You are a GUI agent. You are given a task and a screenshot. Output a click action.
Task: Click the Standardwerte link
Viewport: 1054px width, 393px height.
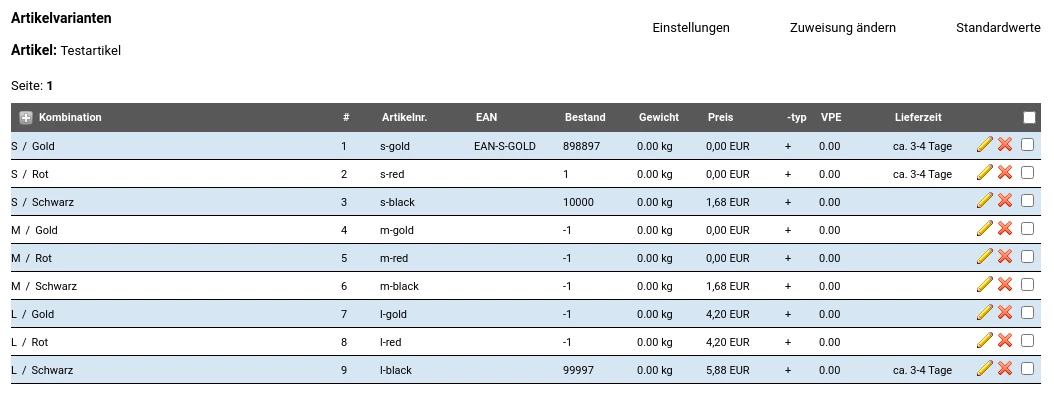point(998,28)
